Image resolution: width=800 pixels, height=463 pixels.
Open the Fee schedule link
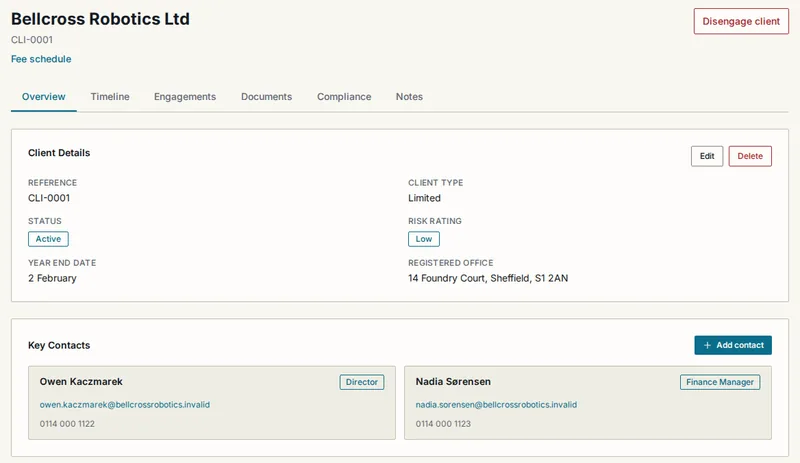coord(41,59)
